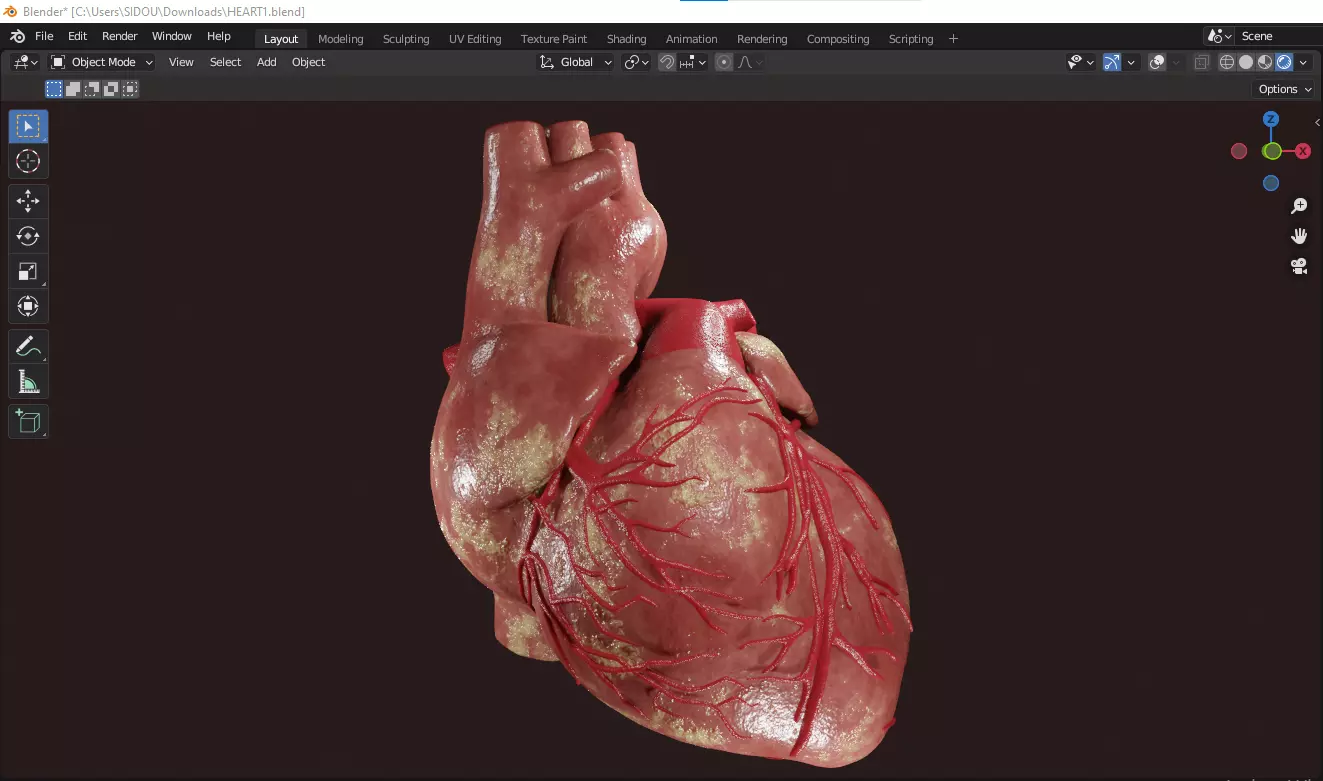This screenshot has height=781, width=1323.
Task: Switch to wireframe viewport shading
Action: tap(1227, 62)
